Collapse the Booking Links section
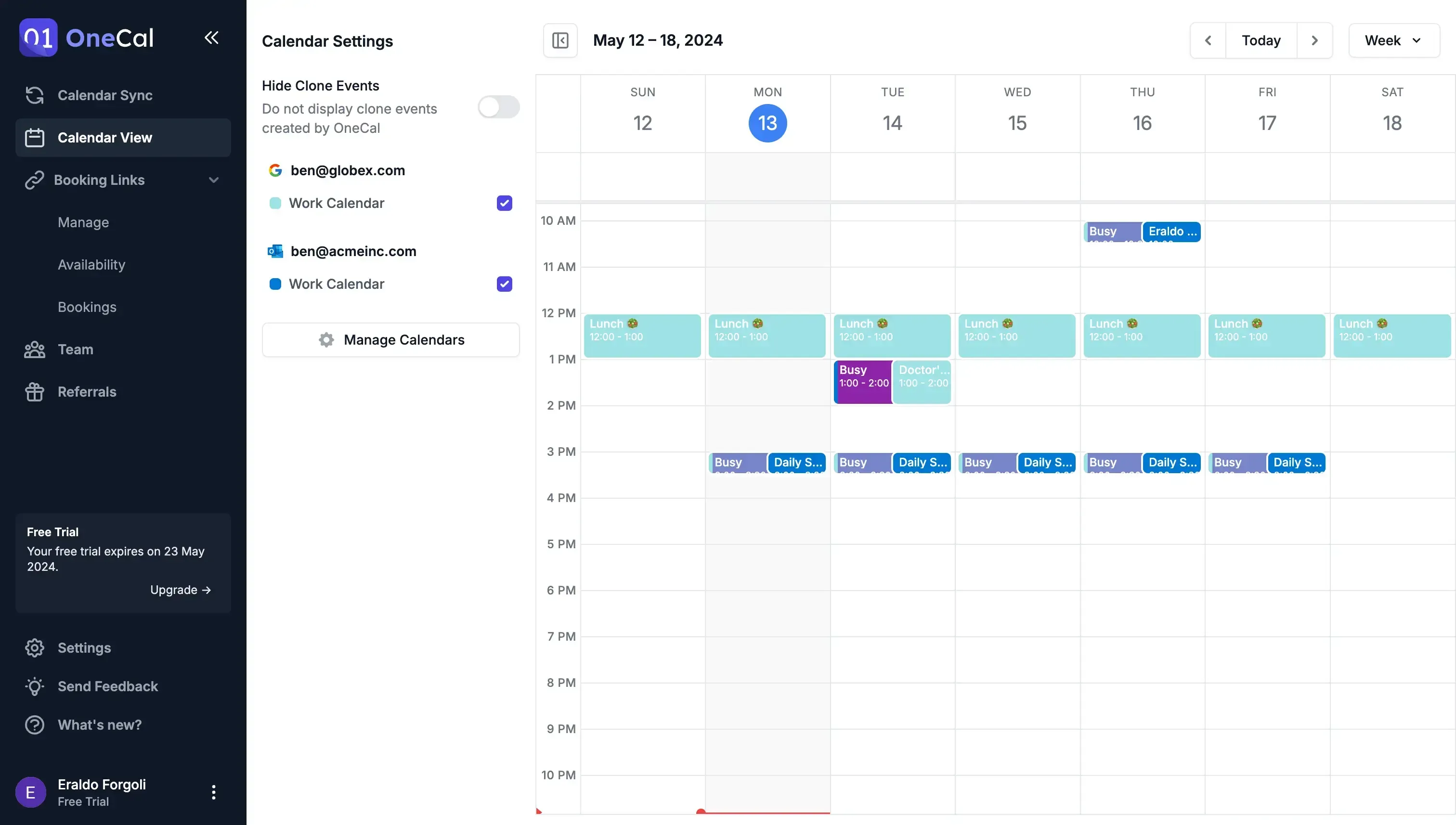Image resolution: width=1456 pixels, height=825 pixels. [214, 180]
